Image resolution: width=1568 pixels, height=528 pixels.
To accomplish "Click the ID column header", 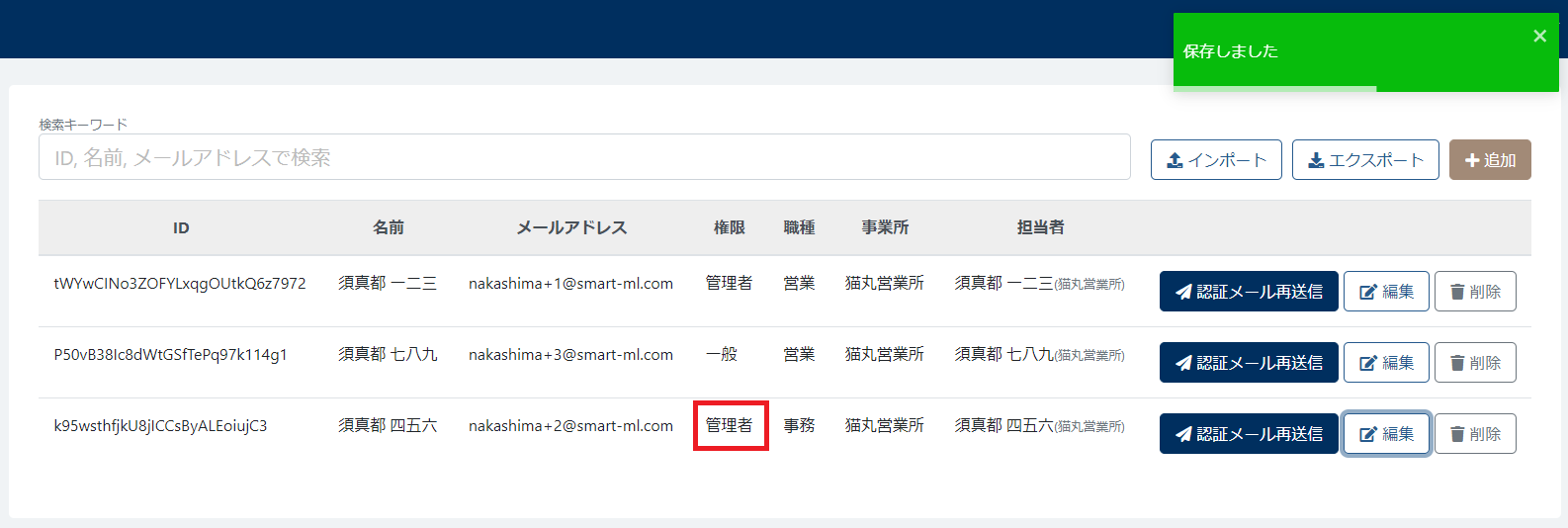I will (x=181, y=228).
